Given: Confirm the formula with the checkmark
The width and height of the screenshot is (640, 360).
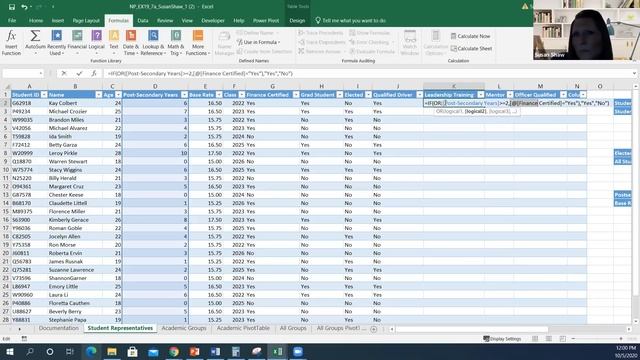Looking at the screenshot, I should 79,73.
